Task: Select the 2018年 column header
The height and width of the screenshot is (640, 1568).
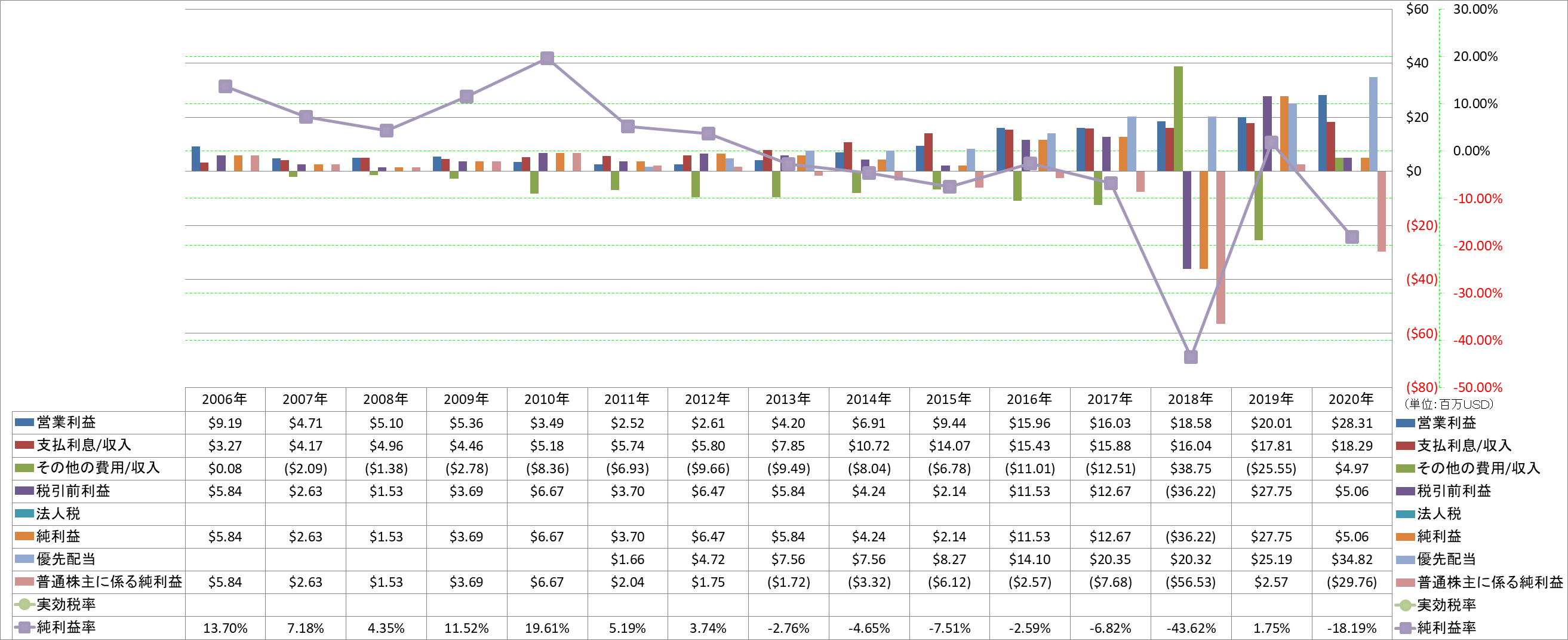Action: coord(1191,399)
